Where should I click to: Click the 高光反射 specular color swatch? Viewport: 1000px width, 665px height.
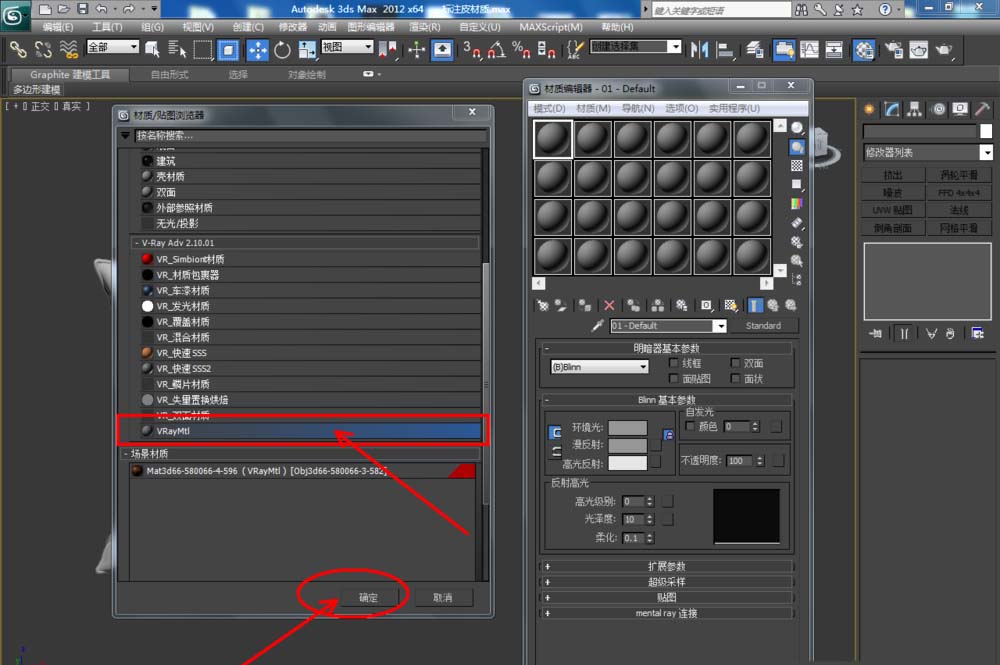[628, 463]
